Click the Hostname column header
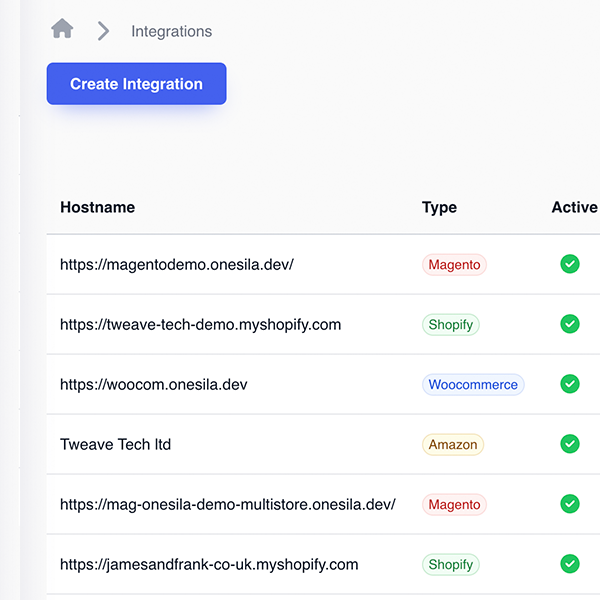 pos(97,207)
